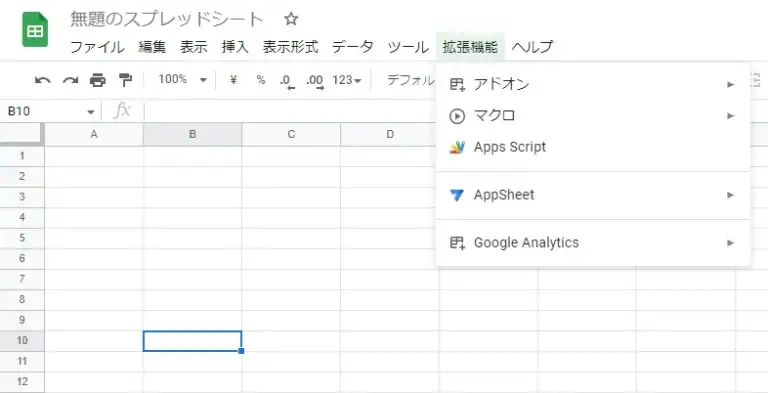This screenshot has width=768, height=393.
Task: Select row 12 header
Action: [x=22, y=382]
